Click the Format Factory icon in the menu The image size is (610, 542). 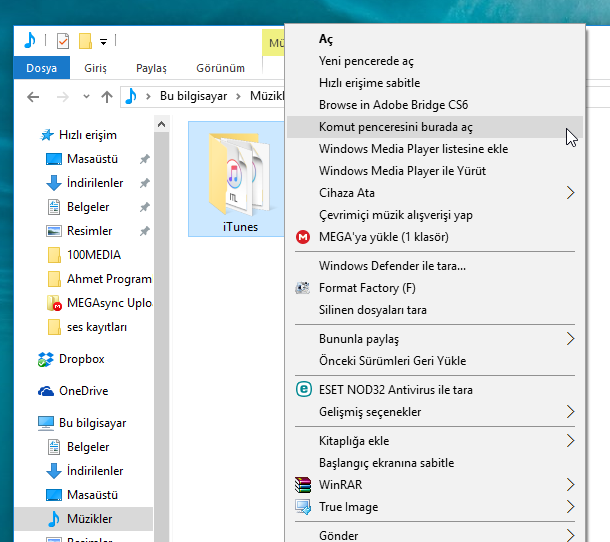tap(303, 288)
